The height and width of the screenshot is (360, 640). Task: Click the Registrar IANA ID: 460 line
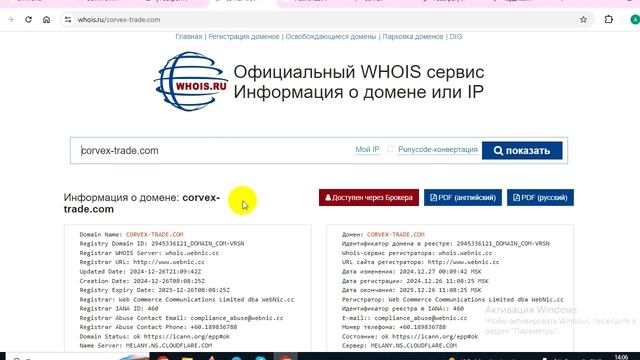(119, 309)
